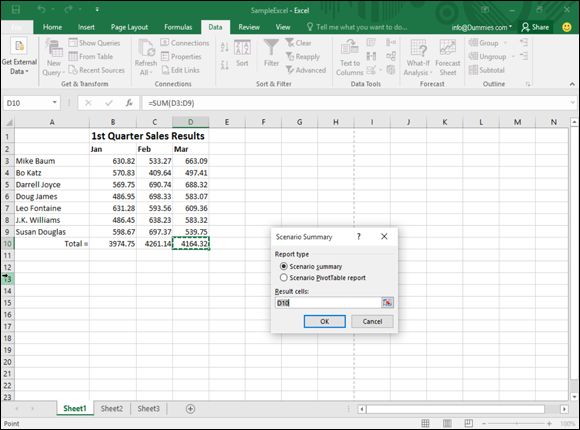The height and width of the screenshot is (430, 580).
Task: Open Quick Access Toolbar customize dropdown
Action: tap(97, 10)
